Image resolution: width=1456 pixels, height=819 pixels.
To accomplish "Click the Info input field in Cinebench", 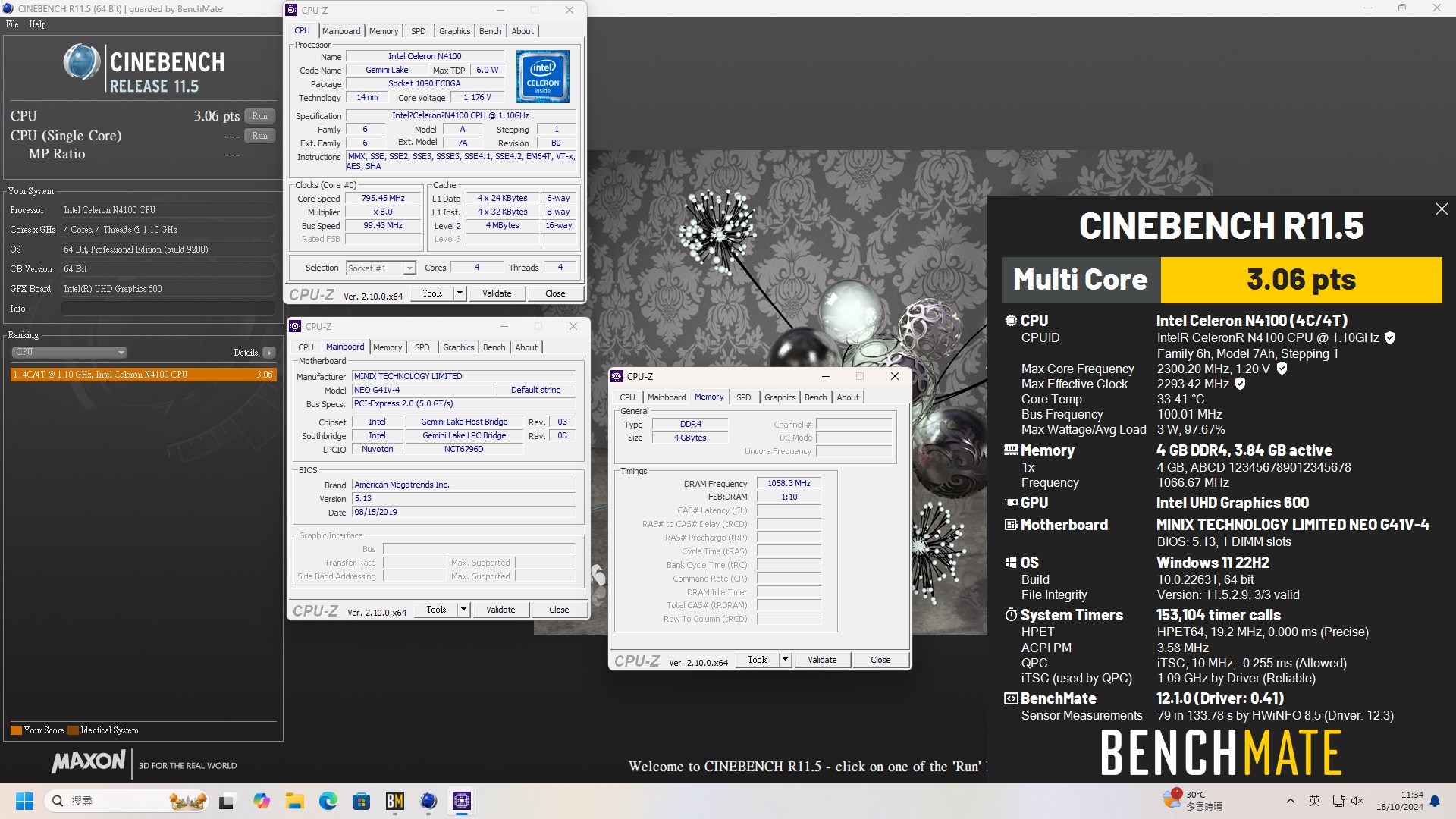I will [x=168, y=309].
